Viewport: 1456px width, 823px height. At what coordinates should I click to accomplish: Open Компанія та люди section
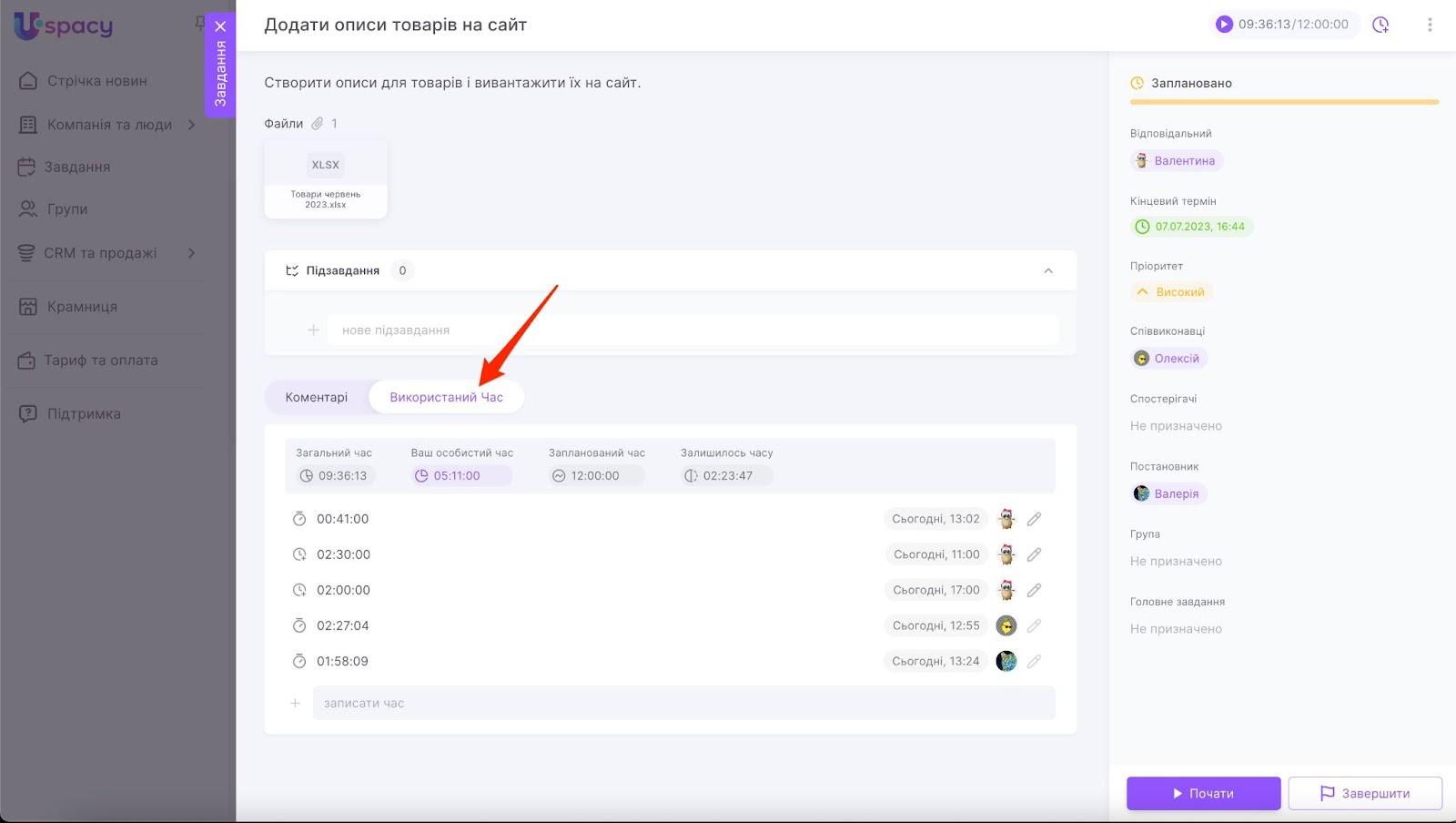coord(109,125)
